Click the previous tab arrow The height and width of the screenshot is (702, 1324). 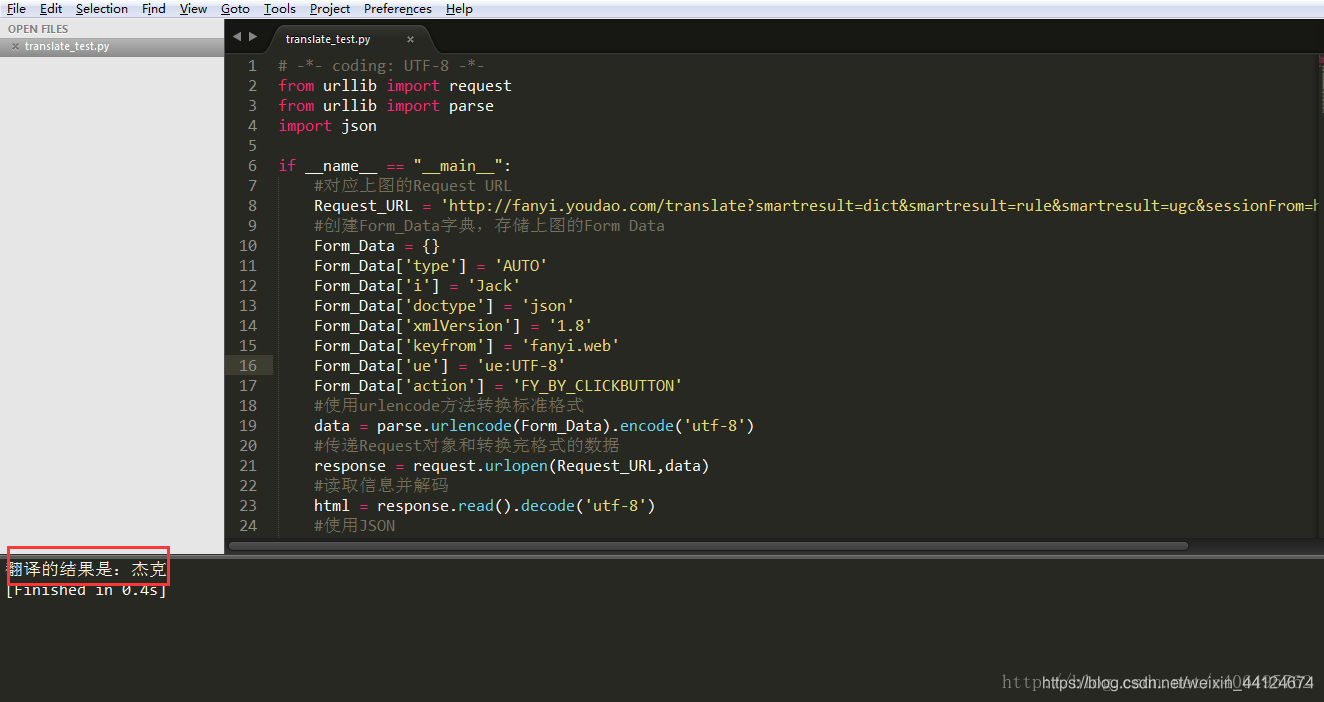pos(237,37)
